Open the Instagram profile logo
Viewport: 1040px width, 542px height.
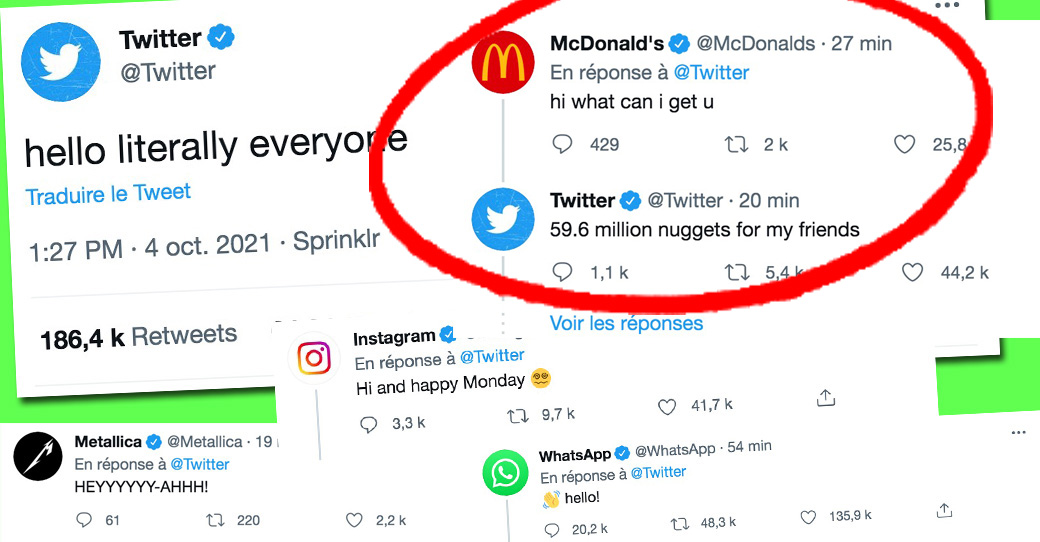314,358
